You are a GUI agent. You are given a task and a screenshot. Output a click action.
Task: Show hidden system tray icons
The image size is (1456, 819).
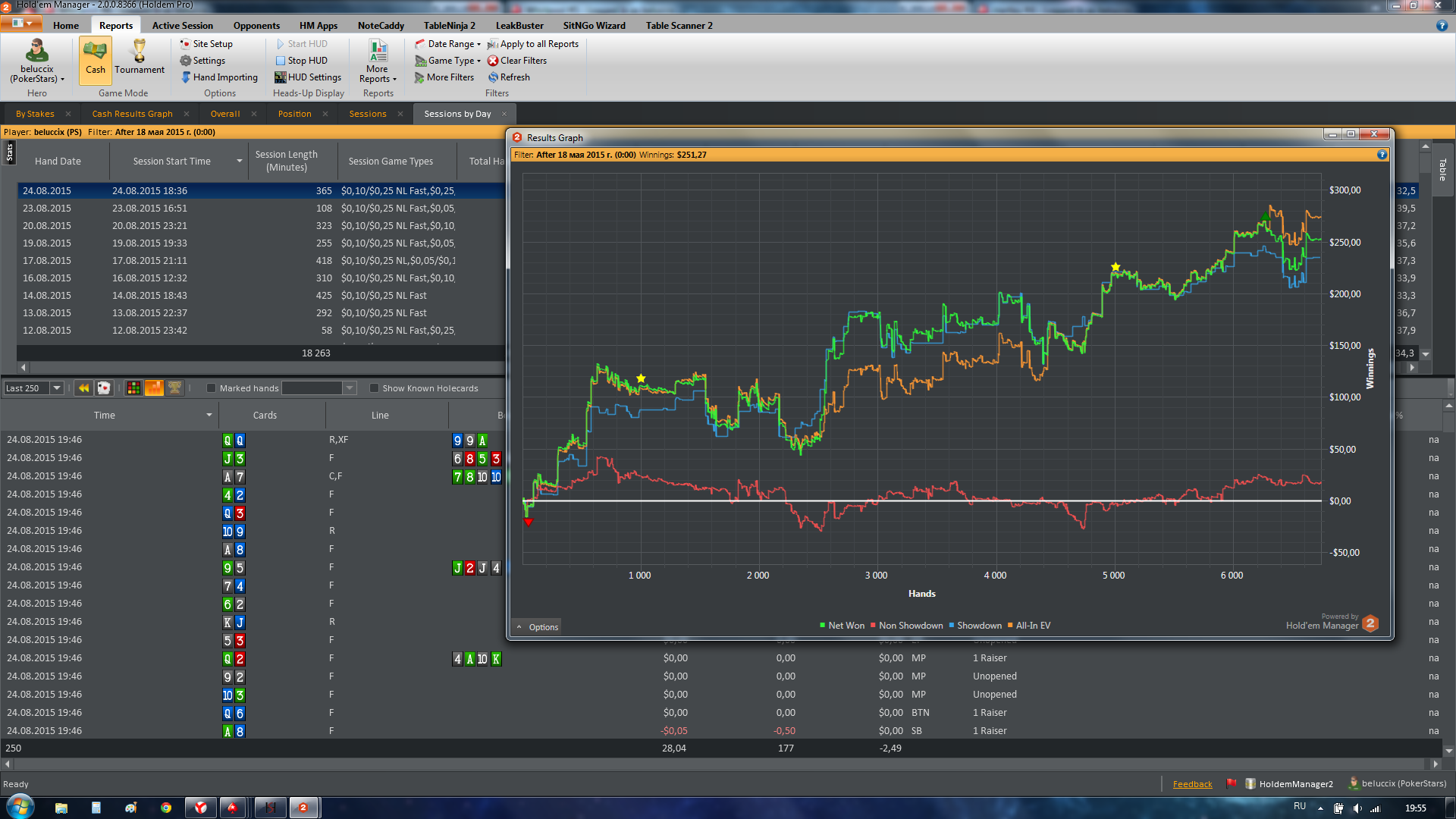[1320, 808]
